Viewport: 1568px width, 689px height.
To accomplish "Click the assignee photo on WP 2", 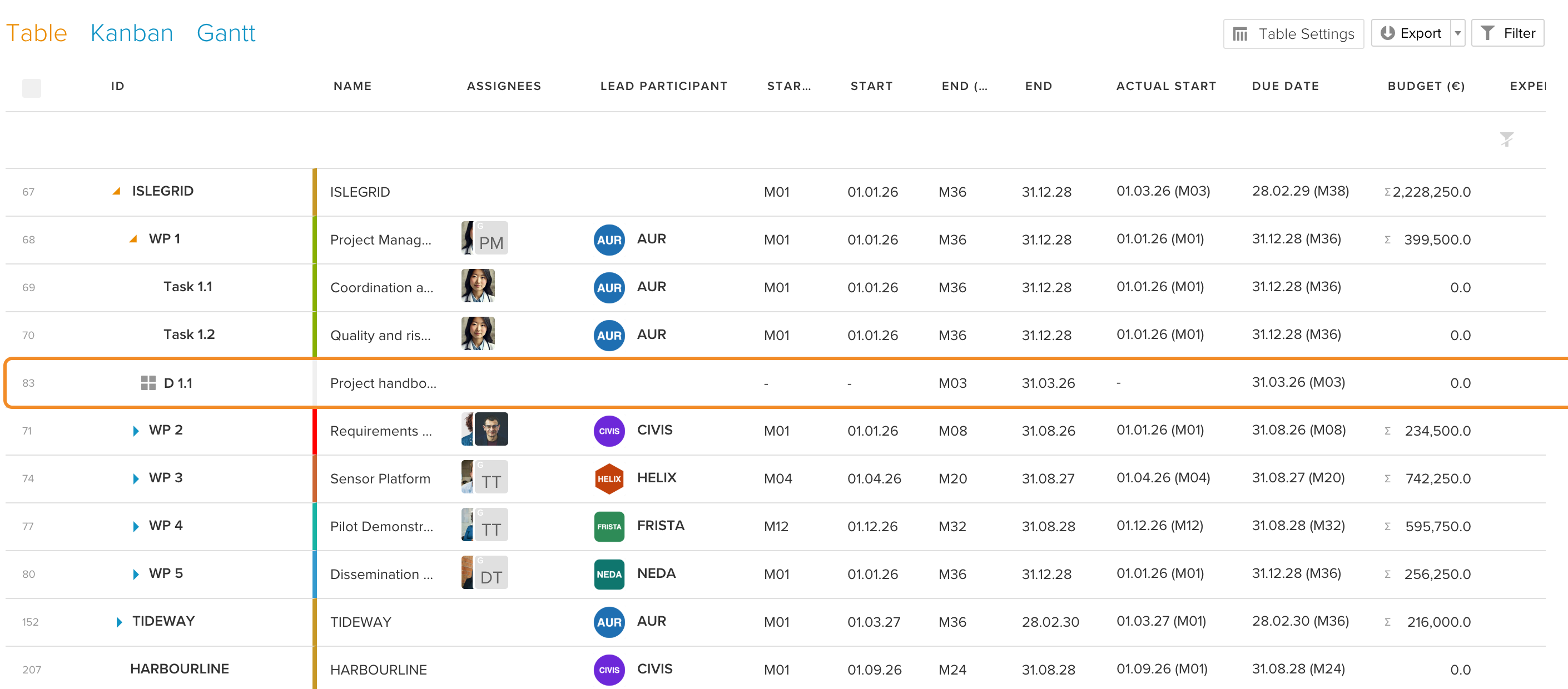I will point(490,430).
